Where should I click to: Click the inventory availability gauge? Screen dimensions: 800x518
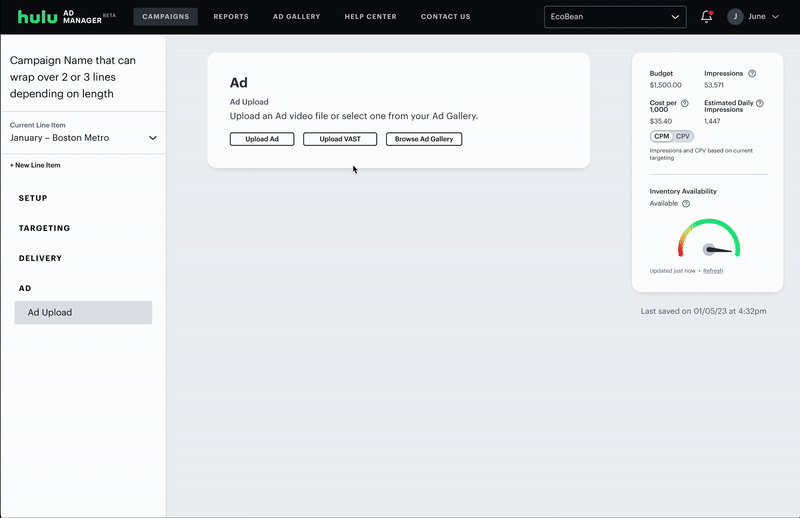[x=709, y=238]
